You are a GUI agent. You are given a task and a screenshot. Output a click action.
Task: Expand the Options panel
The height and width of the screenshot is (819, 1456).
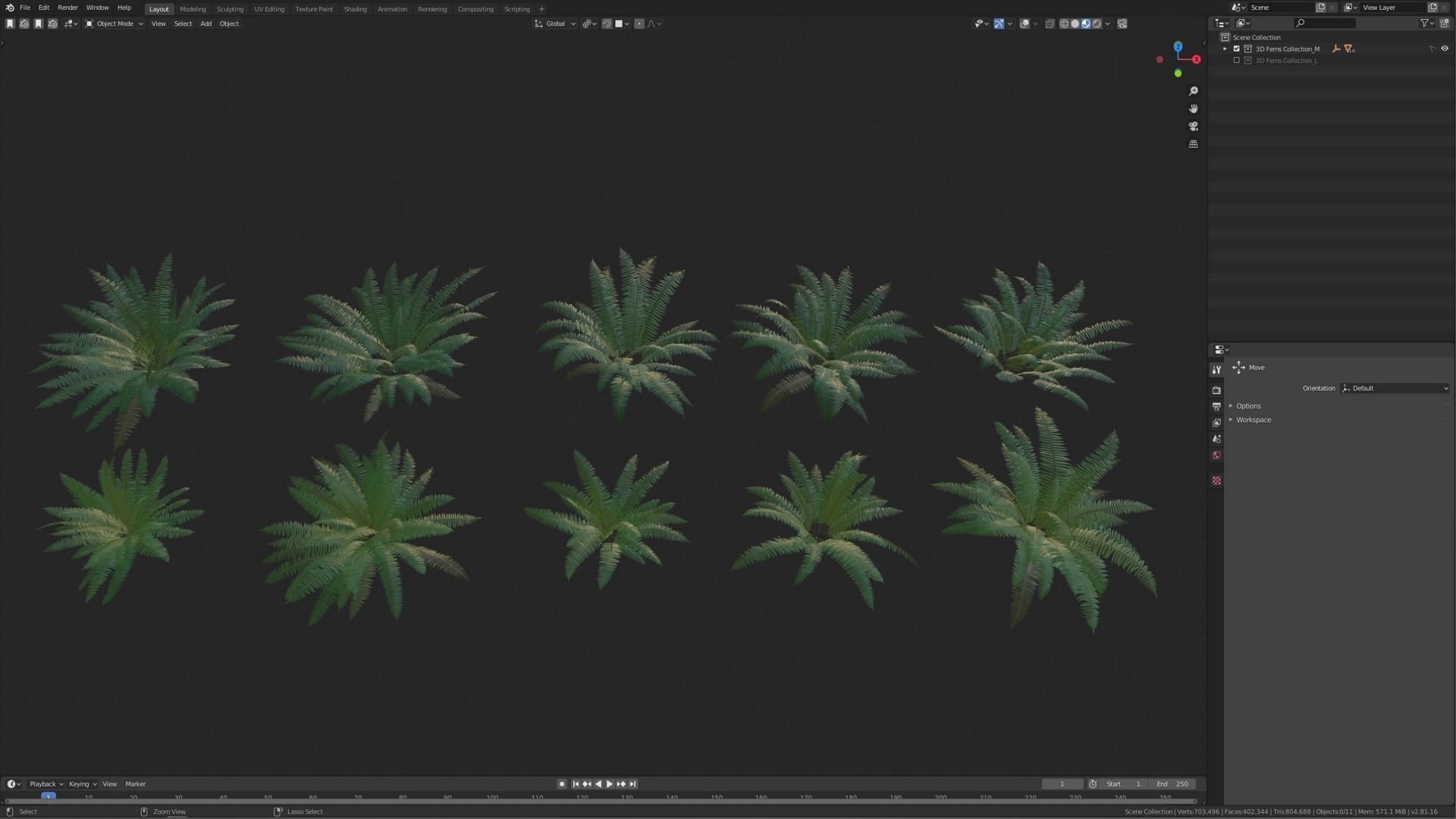pyautogui.click(x=1248, y=406)
